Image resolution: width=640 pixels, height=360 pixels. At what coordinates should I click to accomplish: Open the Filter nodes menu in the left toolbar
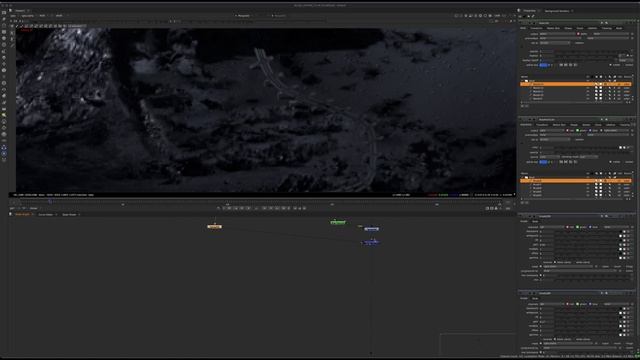point(4,45)
